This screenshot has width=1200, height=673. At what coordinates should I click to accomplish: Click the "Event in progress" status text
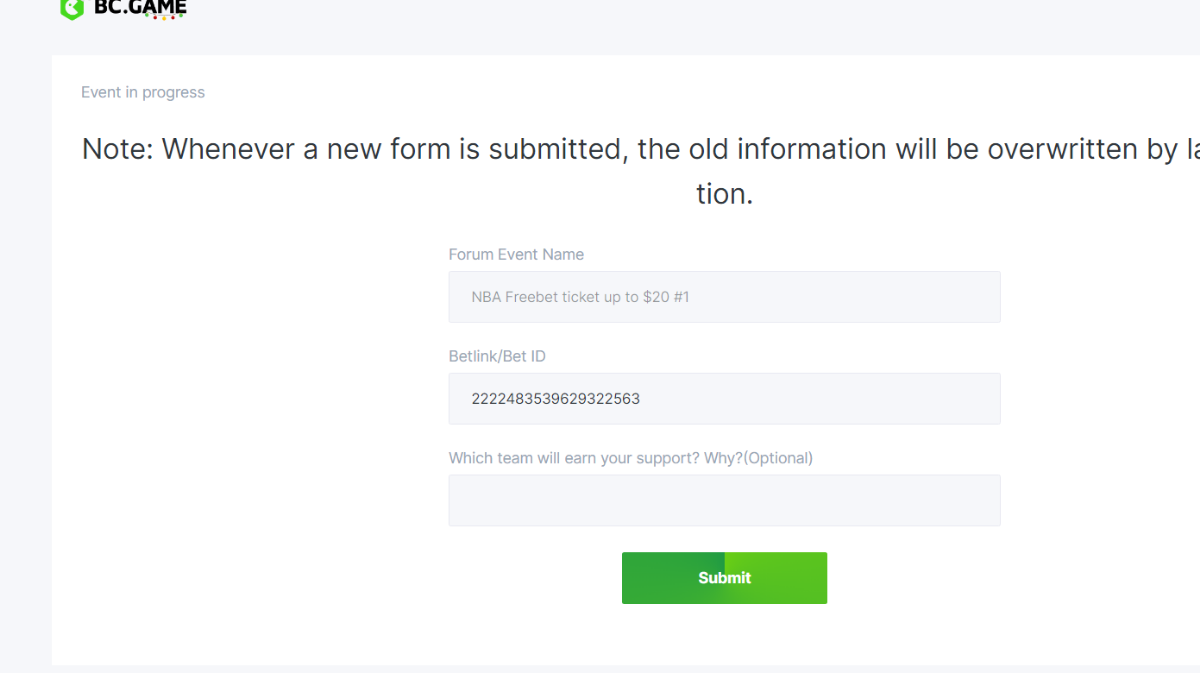click(x=143, y=92)
